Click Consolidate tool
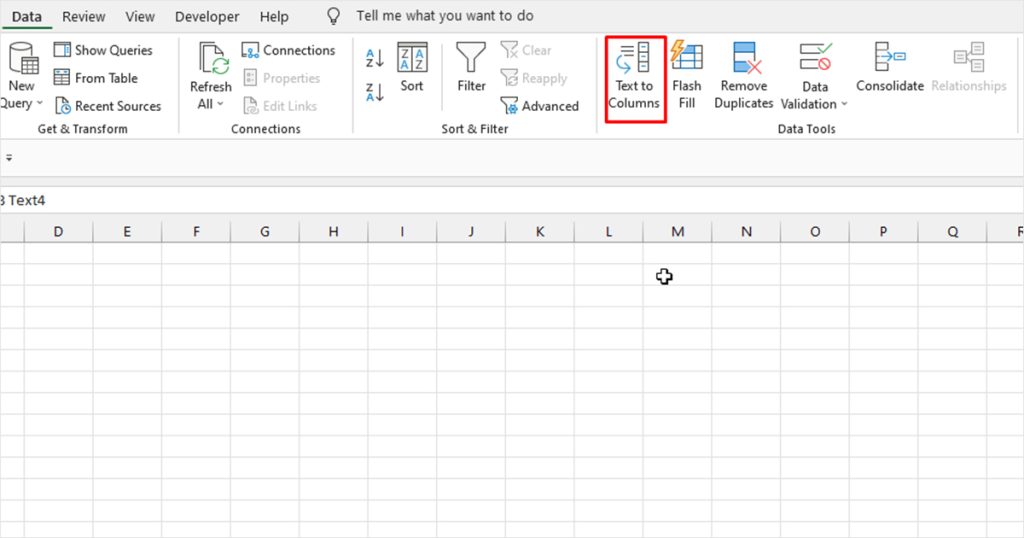Screen dimensions: 1024x538 tap(890, 68)
